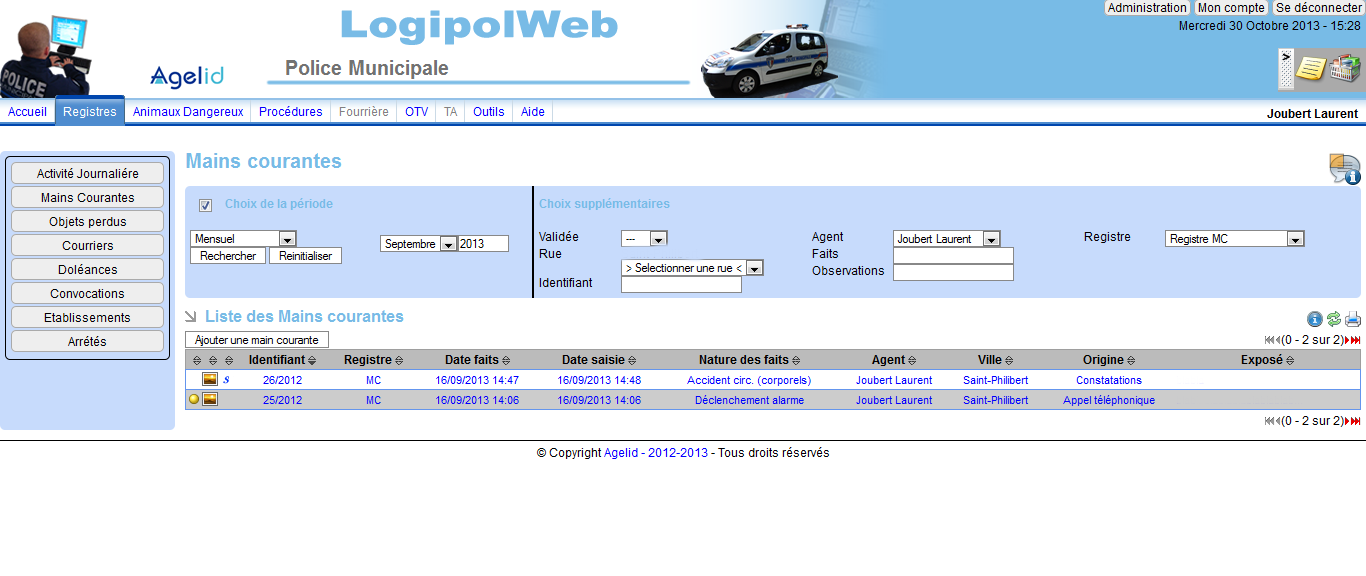Click the blue S marker on row 26/2012
Viewport: 1366px width, 576px height.
[226, 380]
